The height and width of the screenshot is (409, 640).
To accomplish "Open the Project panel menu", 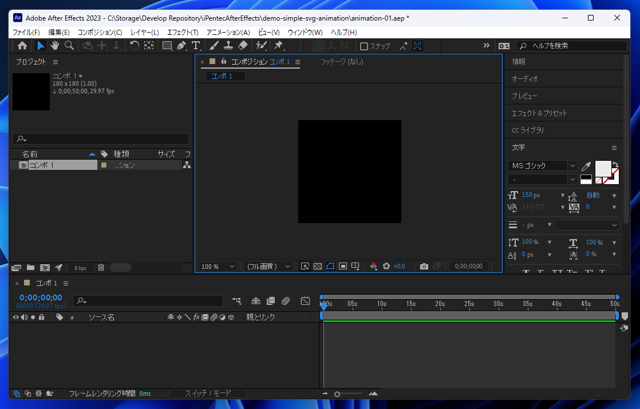I will tap(56, 62).
